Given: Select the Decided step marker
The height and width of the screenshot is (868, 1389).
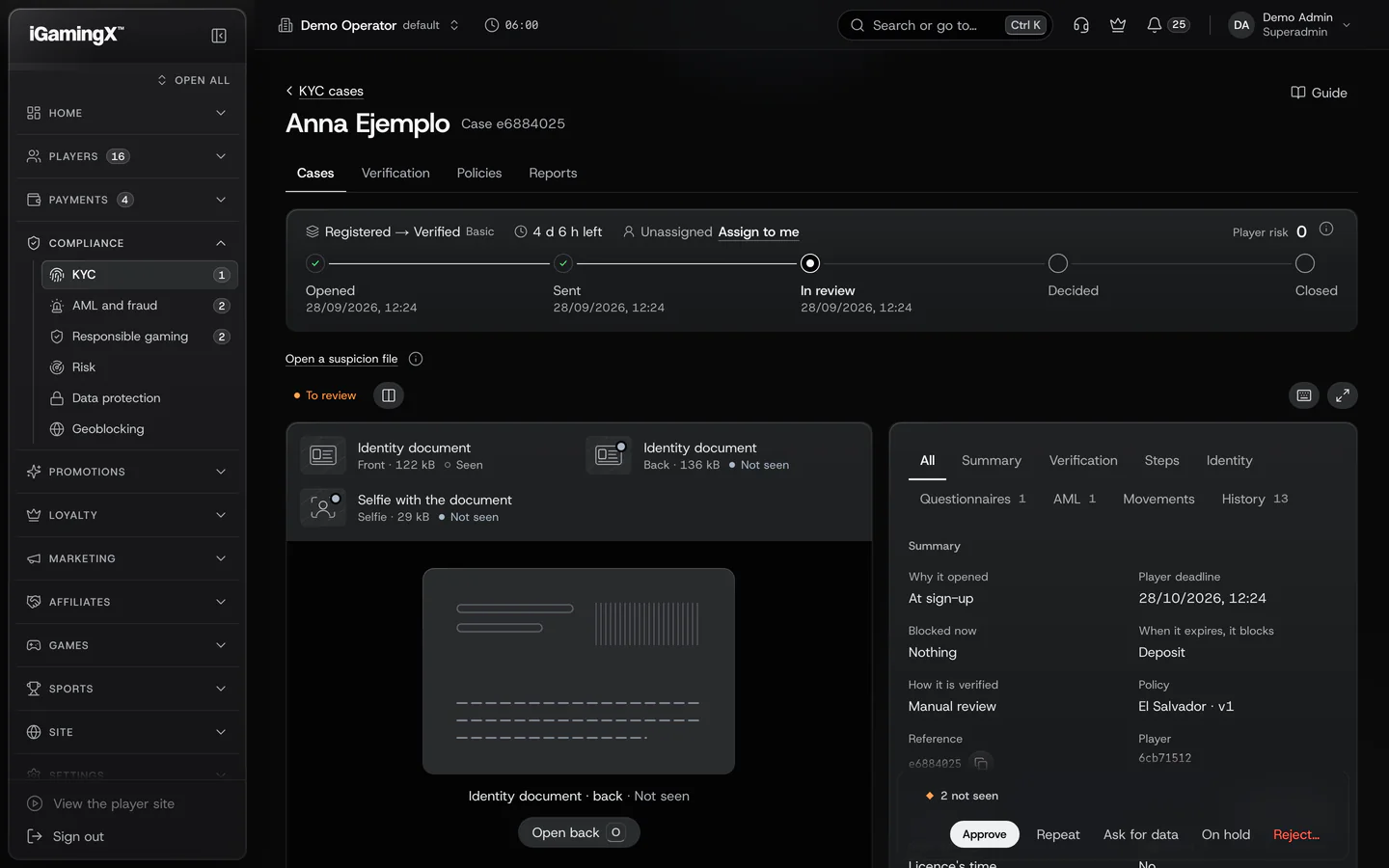Looking at the screenshot, I should (x=1058, y=263).
